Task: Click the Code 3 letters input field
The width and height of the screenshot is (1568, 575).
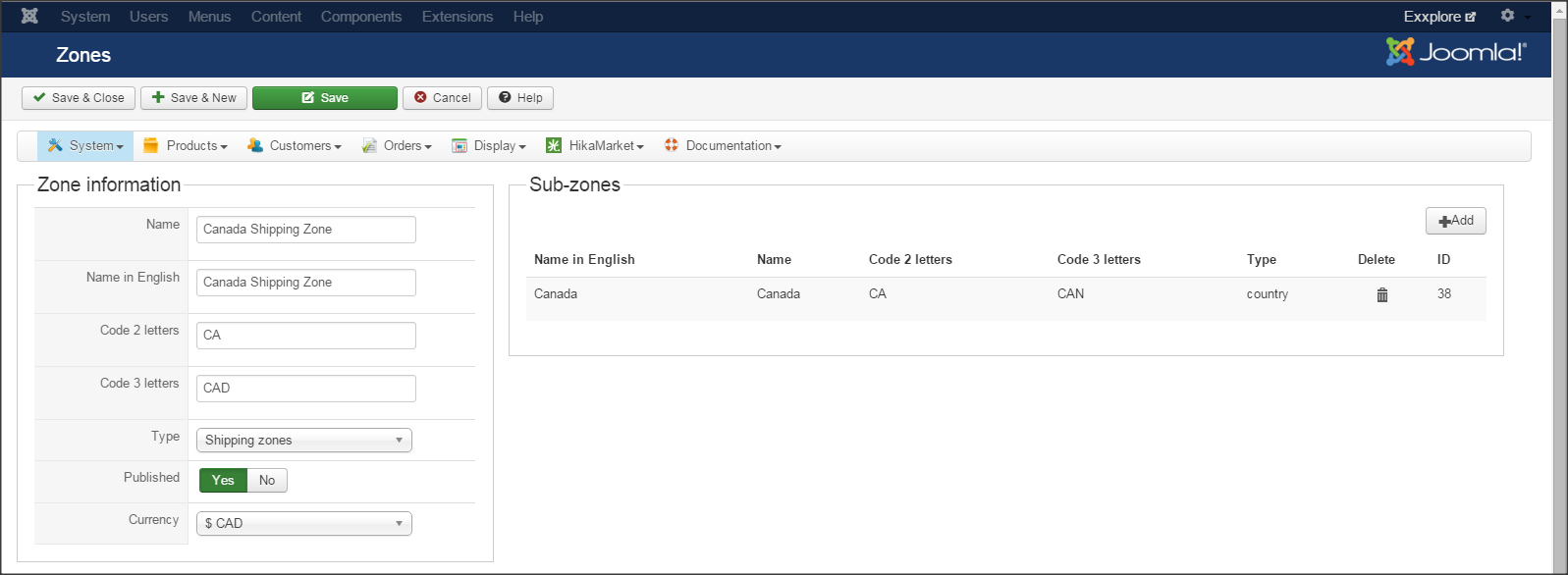Action: pos(305,388)
